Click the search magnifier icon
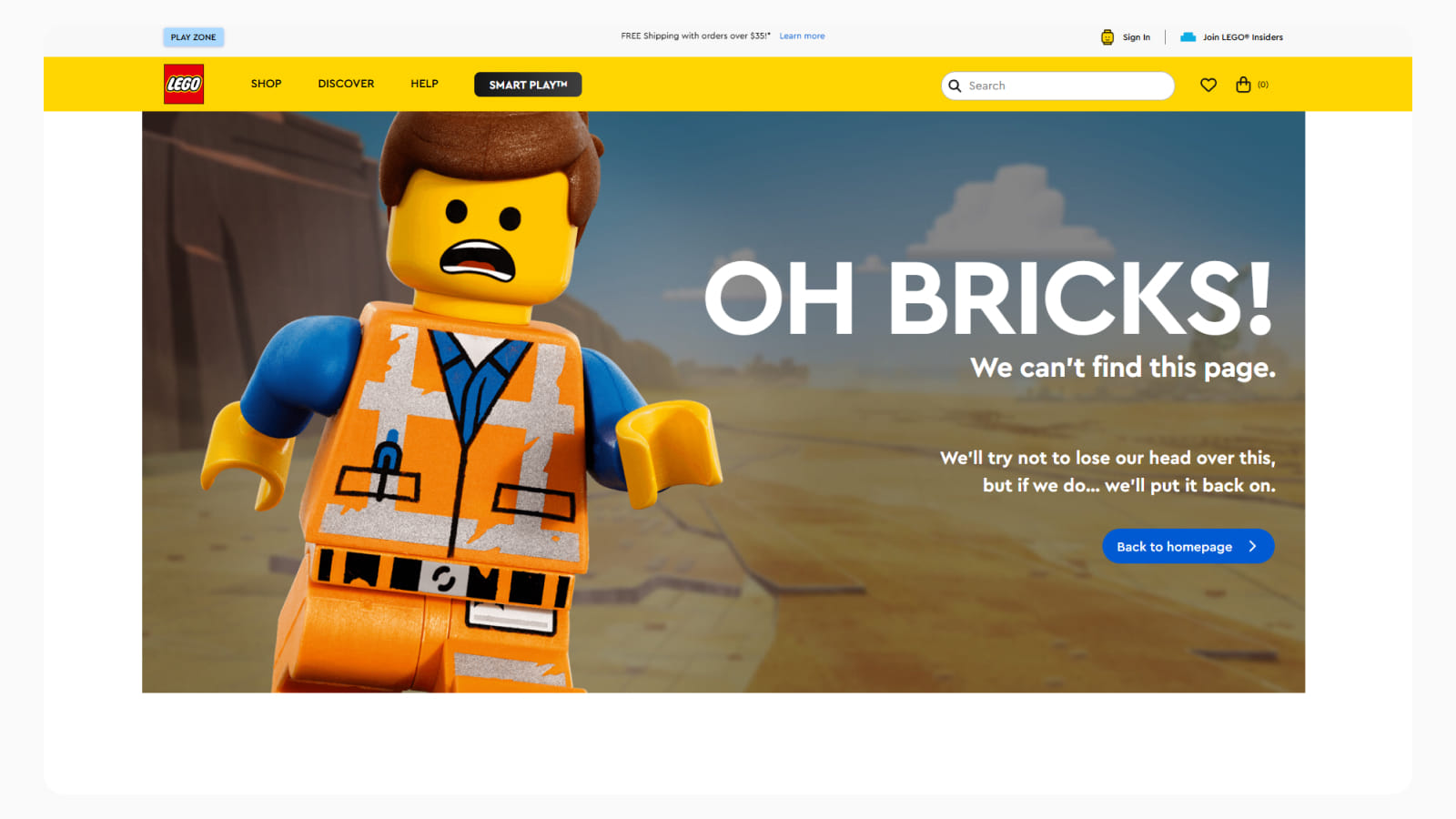Image resolution: width=1456 pixels, height=819 pixels. coord(955,85)
